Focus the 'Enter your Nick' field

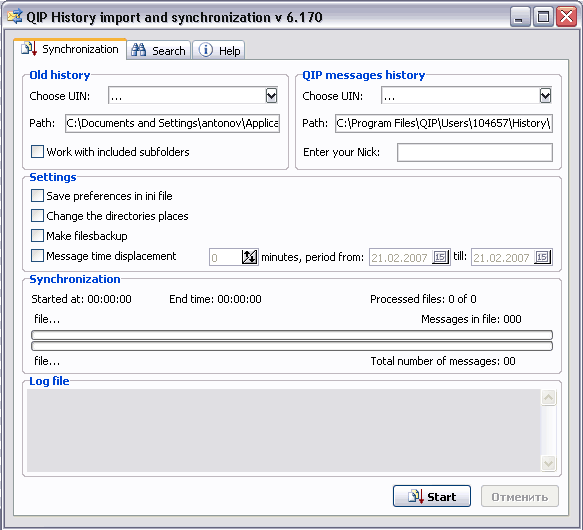[475, 152]
